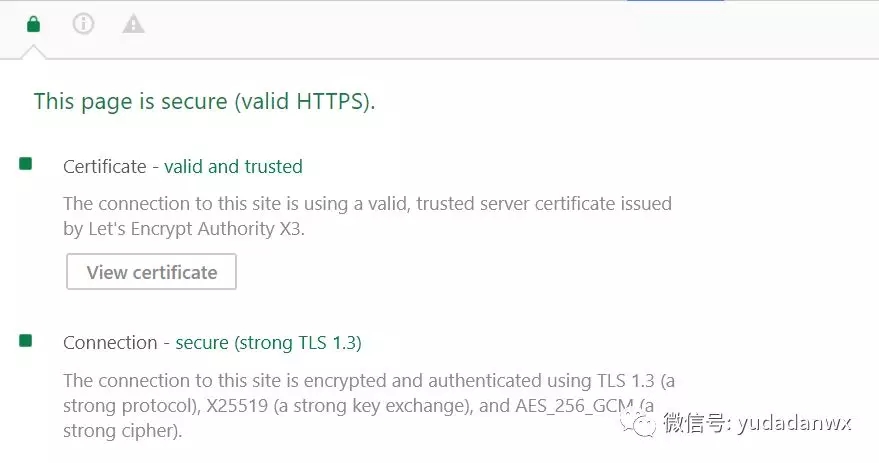Select the green padlock security icon
879x463 pixels.
point(34,24)
